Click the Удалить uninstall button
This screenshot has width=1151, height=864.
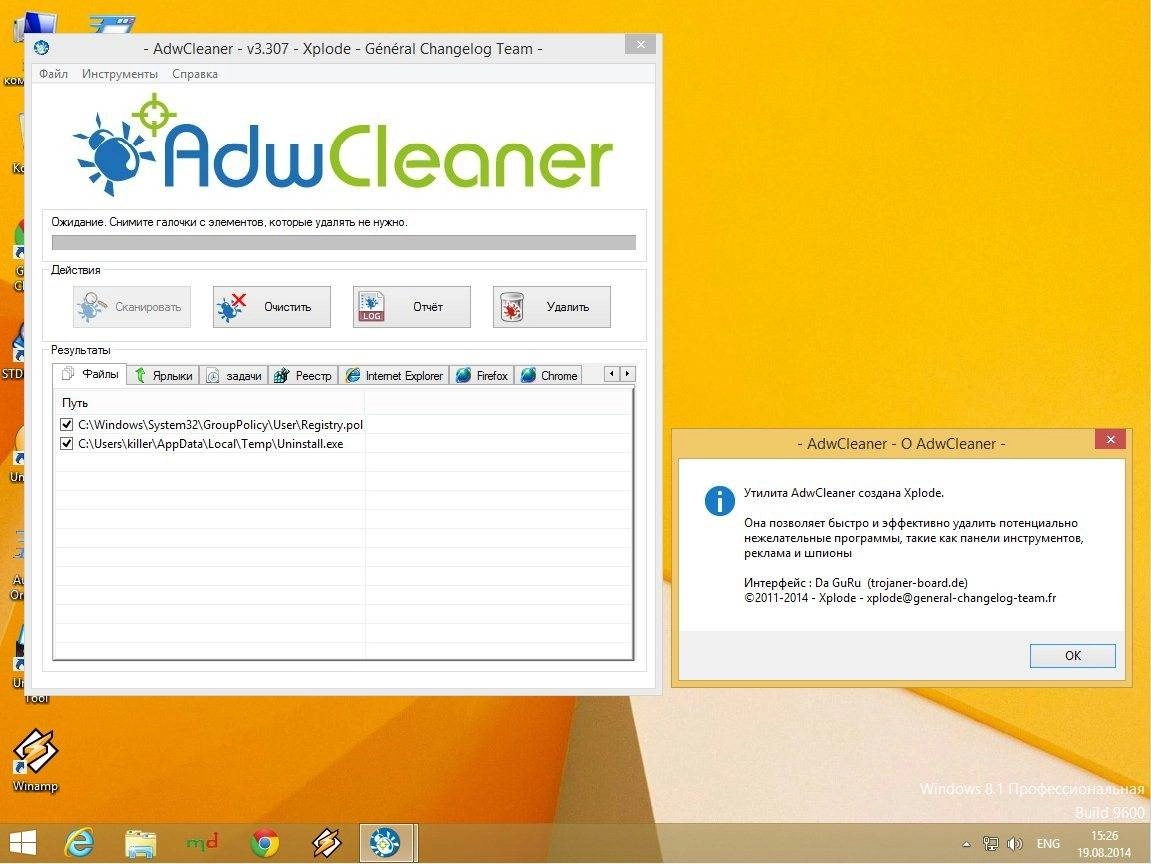tap(551, 307)
